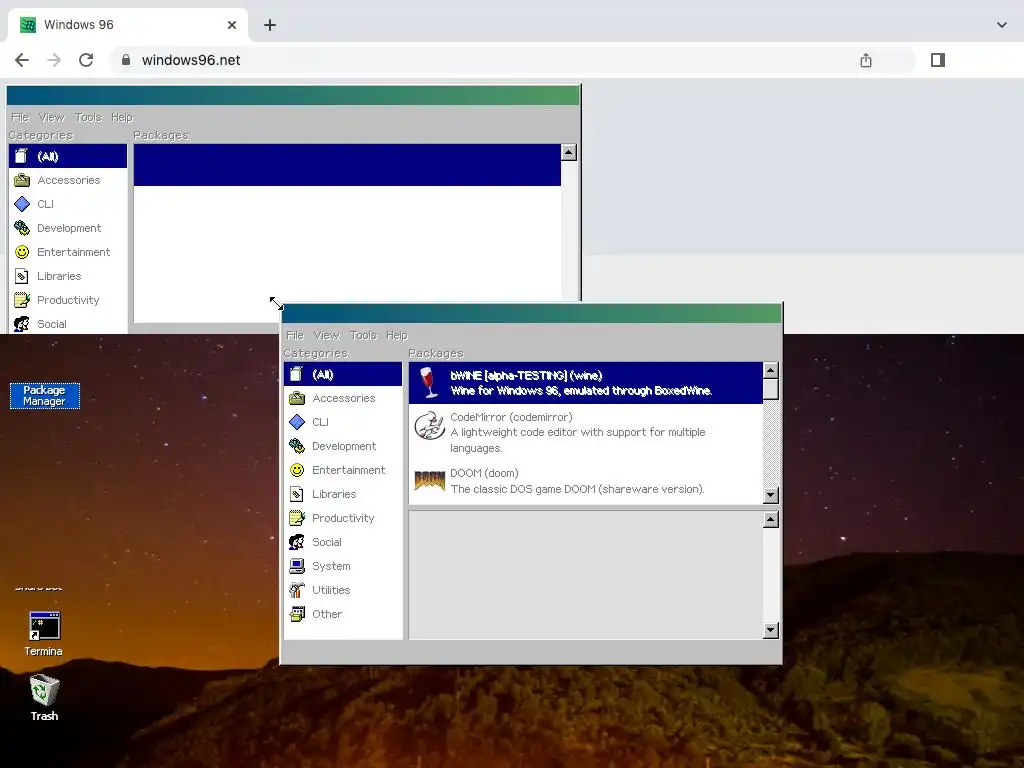The height and width of the screenshot is (768, 1024).
Task: Open Tools menu in front Package Manager
Action: (x=363, y=335)
